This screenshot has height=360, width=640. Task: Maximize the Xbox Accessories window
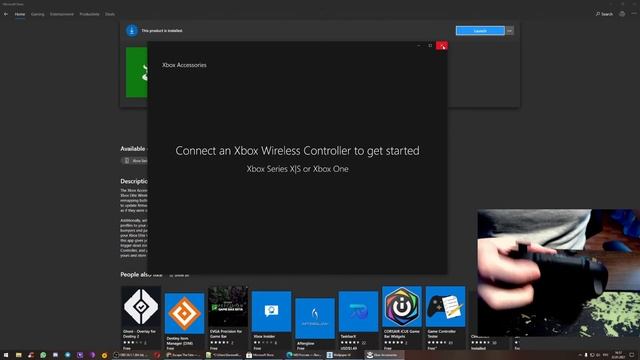tap(430, 46)
